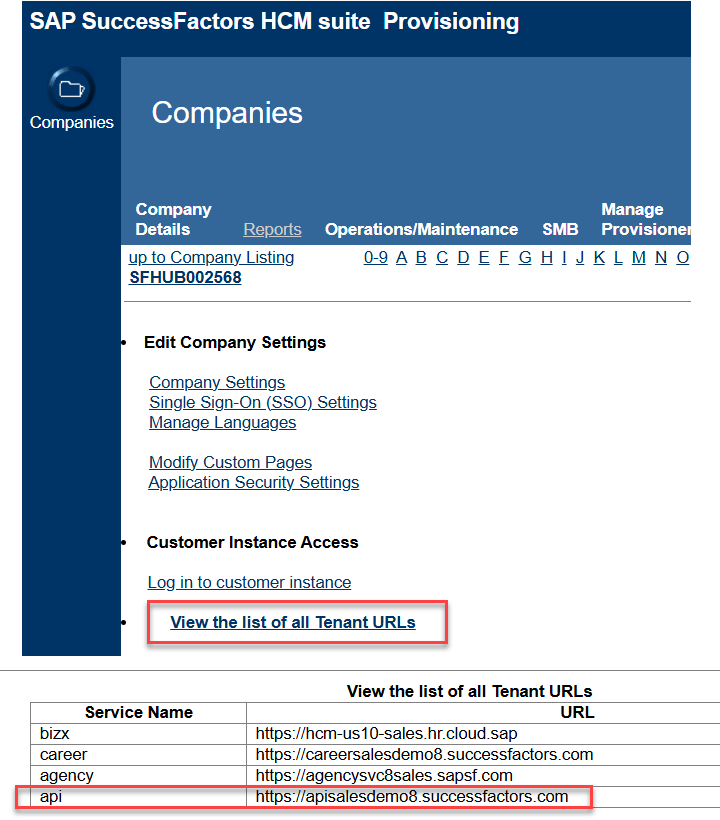The image size is (720, 820).
Task: Open Single Sign-On (SSO) Settings
Action: click(262, 402)
